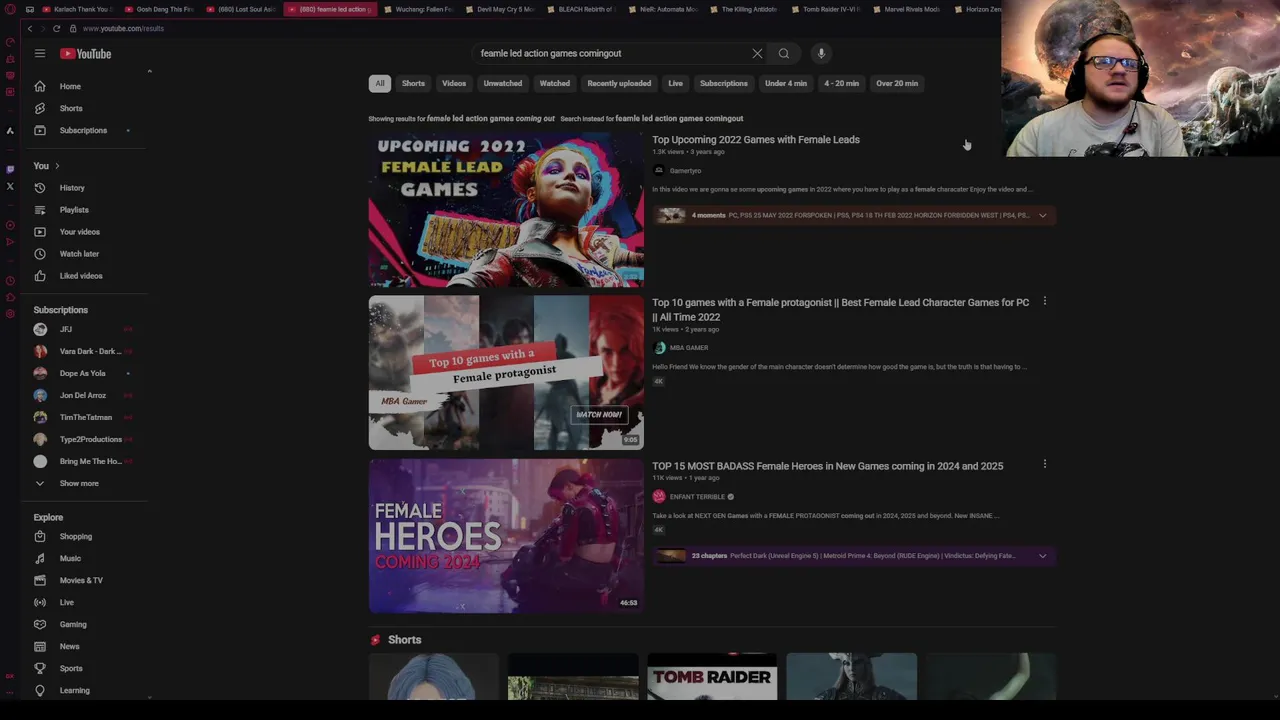Image resolution: width=1280 pixels, height=720 pixels.
Task: Switch to 'NieR: Automata' browser tab
Action: pyautogui.click(x=662, y=9)
